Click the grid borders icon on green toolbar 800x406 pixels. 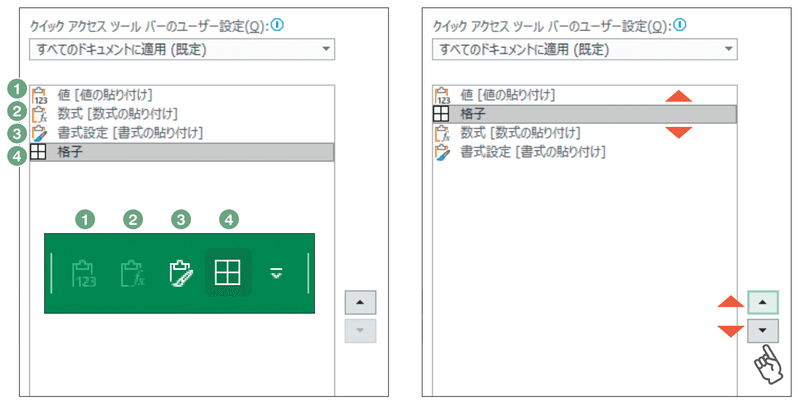tap(228, 272)
